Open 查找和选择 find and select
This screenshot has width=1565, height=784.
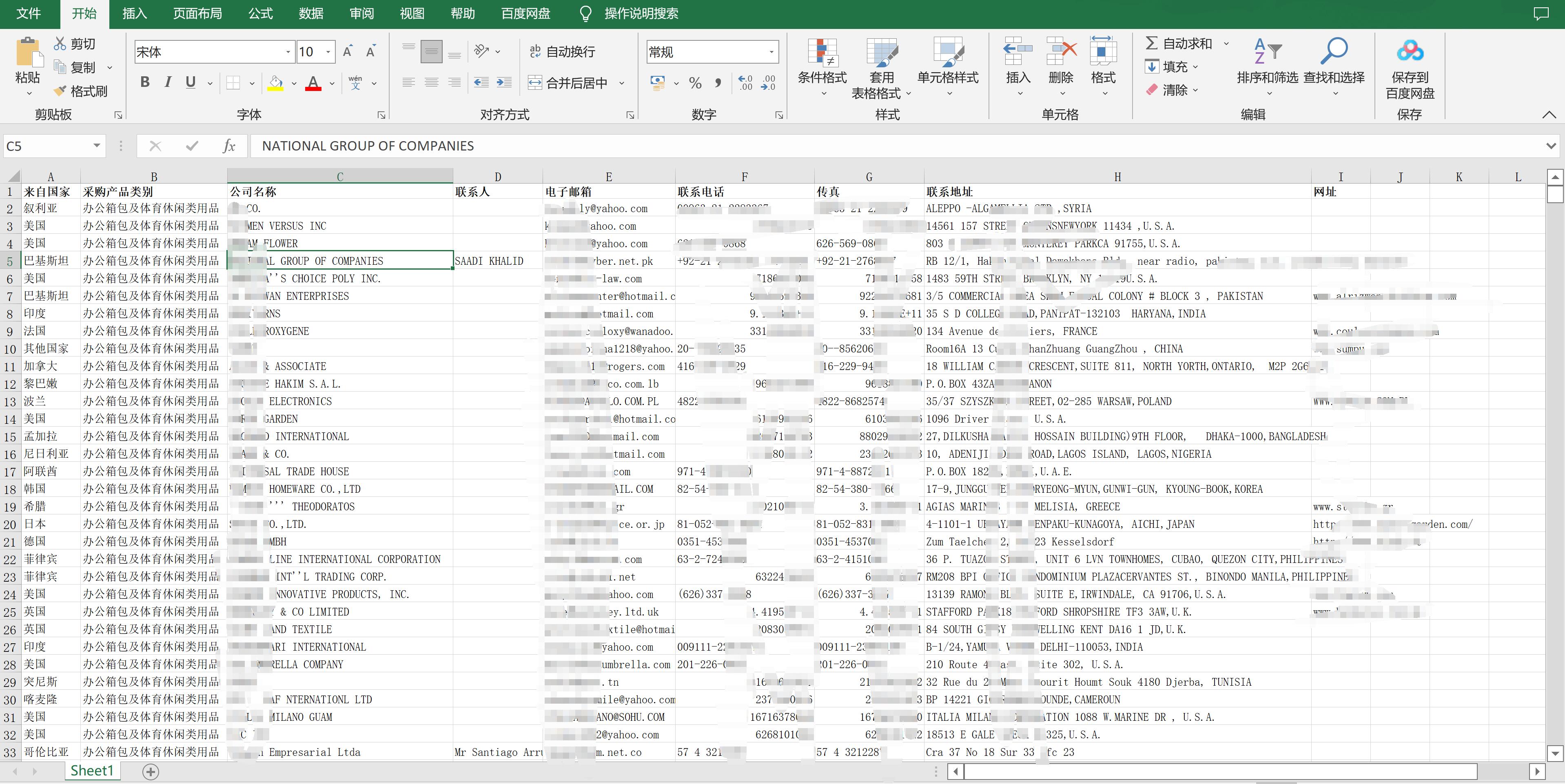point(1334,67)
